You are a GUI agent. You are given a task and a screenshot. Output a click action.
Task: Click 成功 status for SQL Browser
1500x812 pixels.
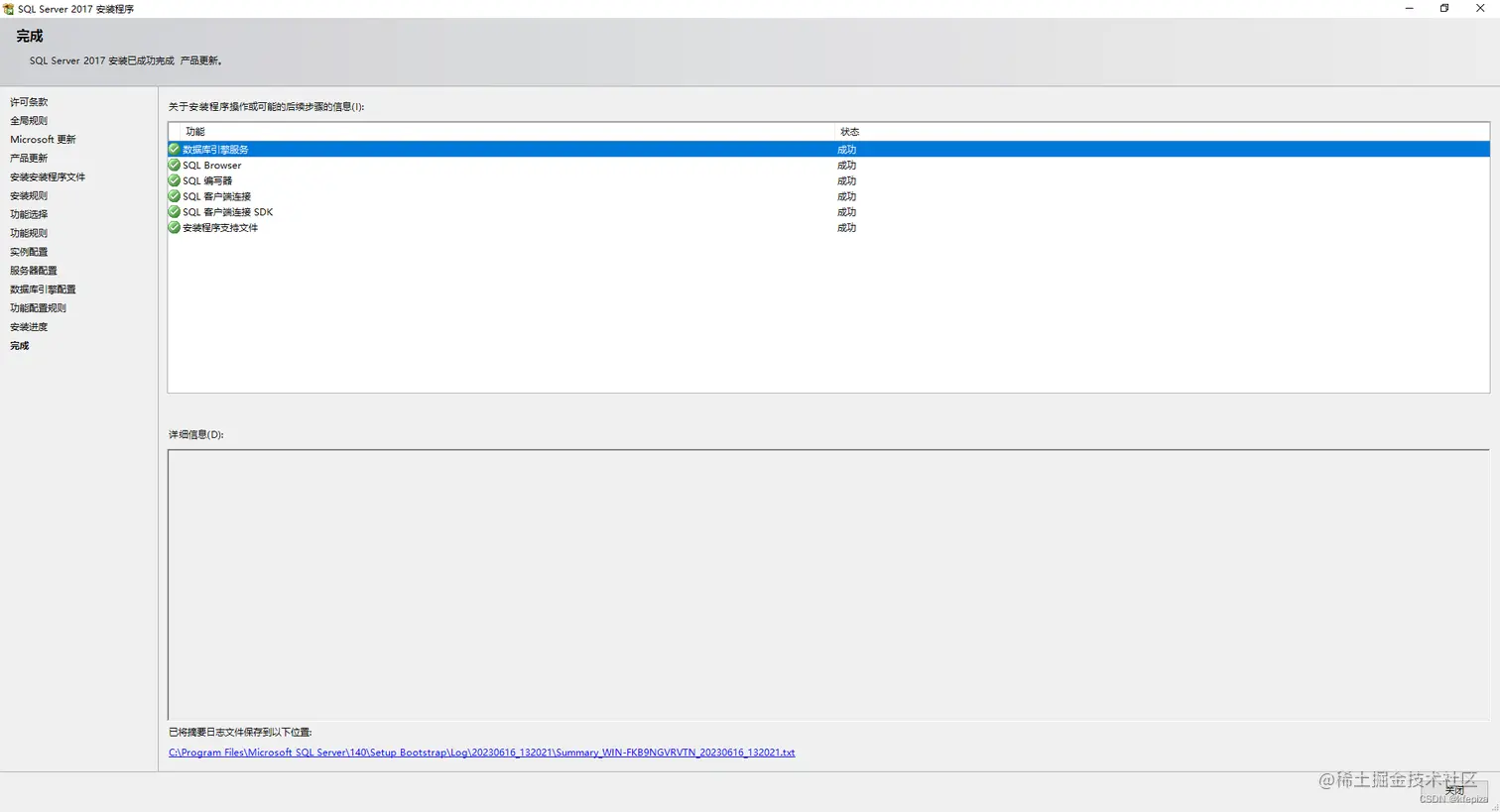click(846, 165)
